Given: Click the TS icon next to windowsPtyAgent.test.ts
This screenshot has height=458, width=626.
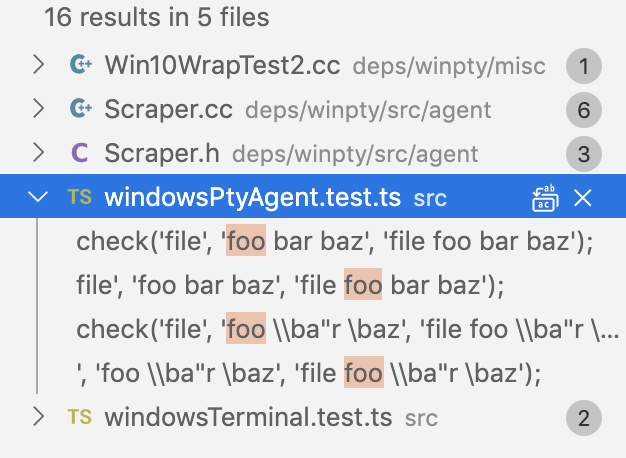Looking at the screenshot, I should pos(80,197).
